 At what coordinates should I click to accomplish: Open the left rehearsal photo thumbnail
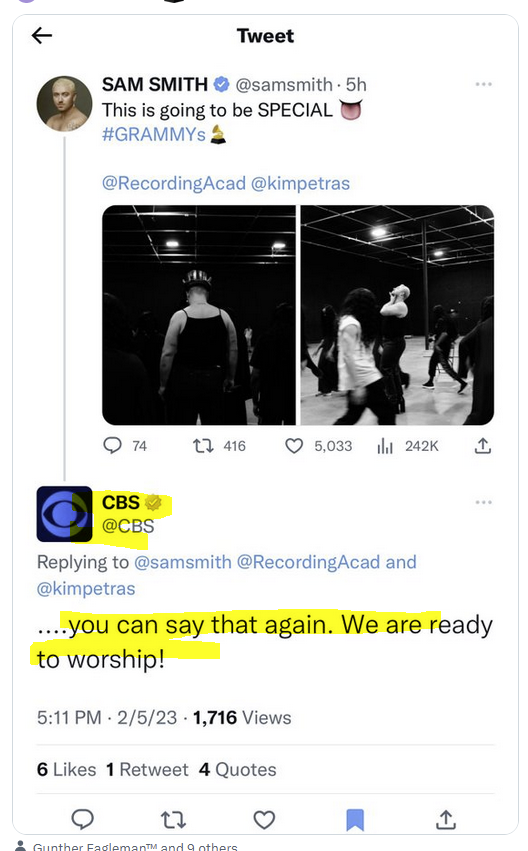pyautogui.click(x=199, y=315)
